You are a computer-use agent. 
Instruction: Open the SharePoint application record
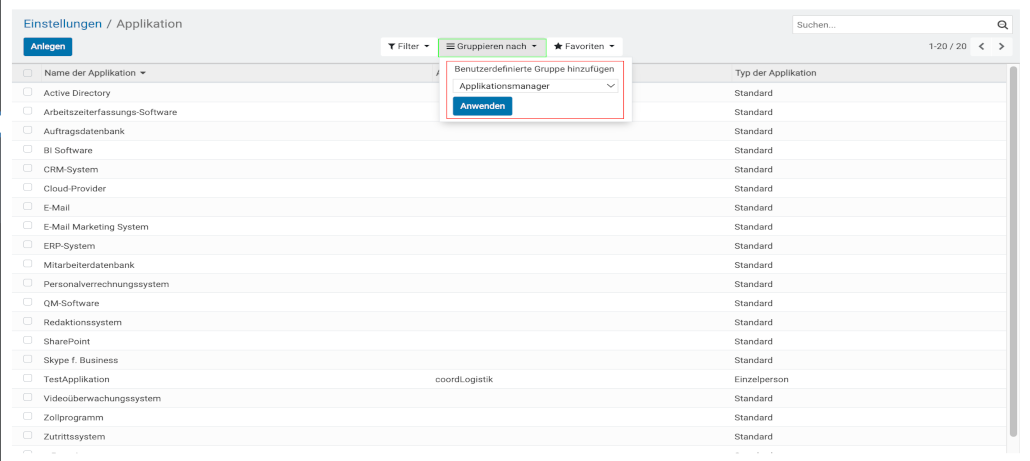point(67,341)
